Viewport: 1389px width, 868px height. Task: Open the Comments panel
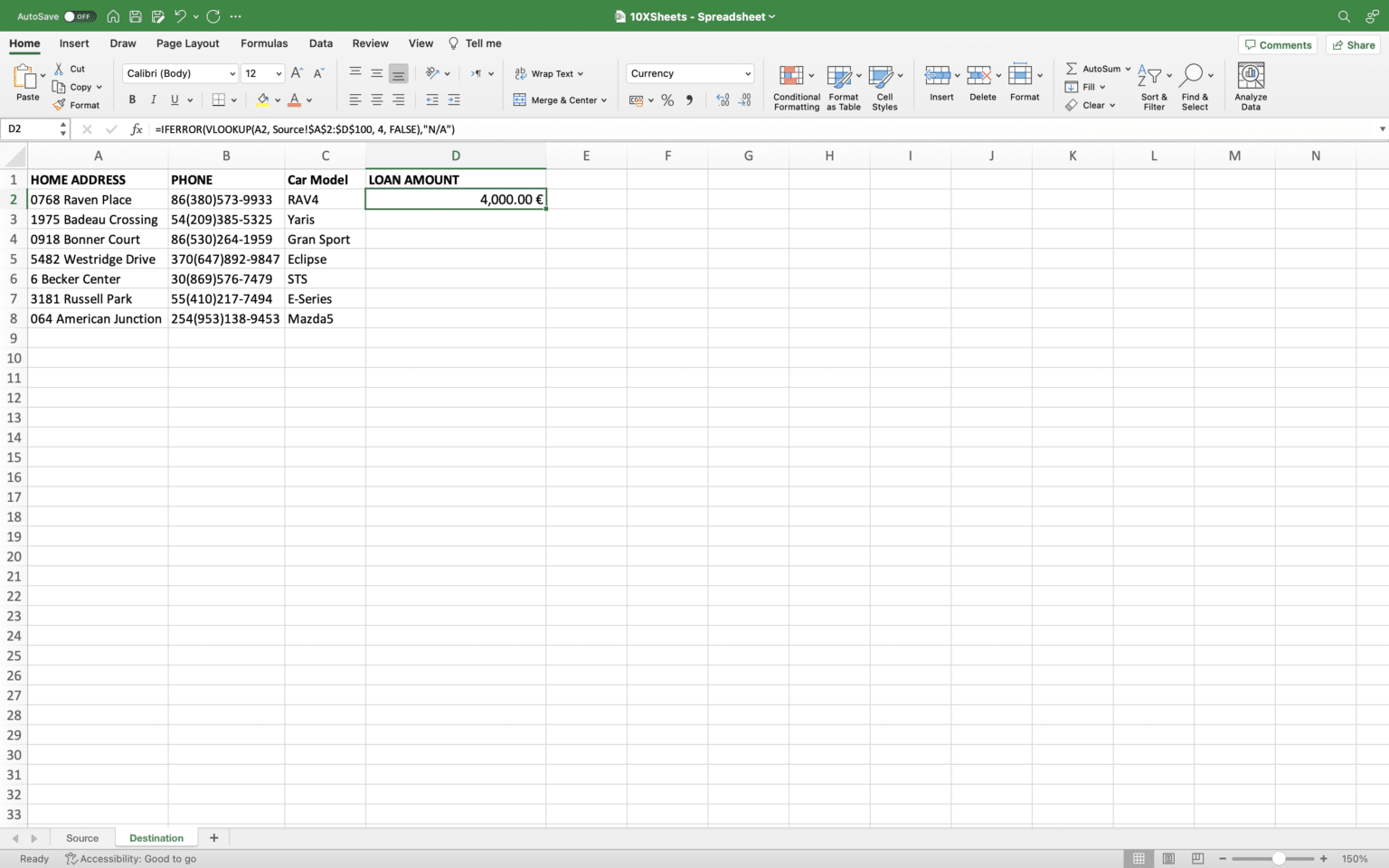tap(1278, 44)
